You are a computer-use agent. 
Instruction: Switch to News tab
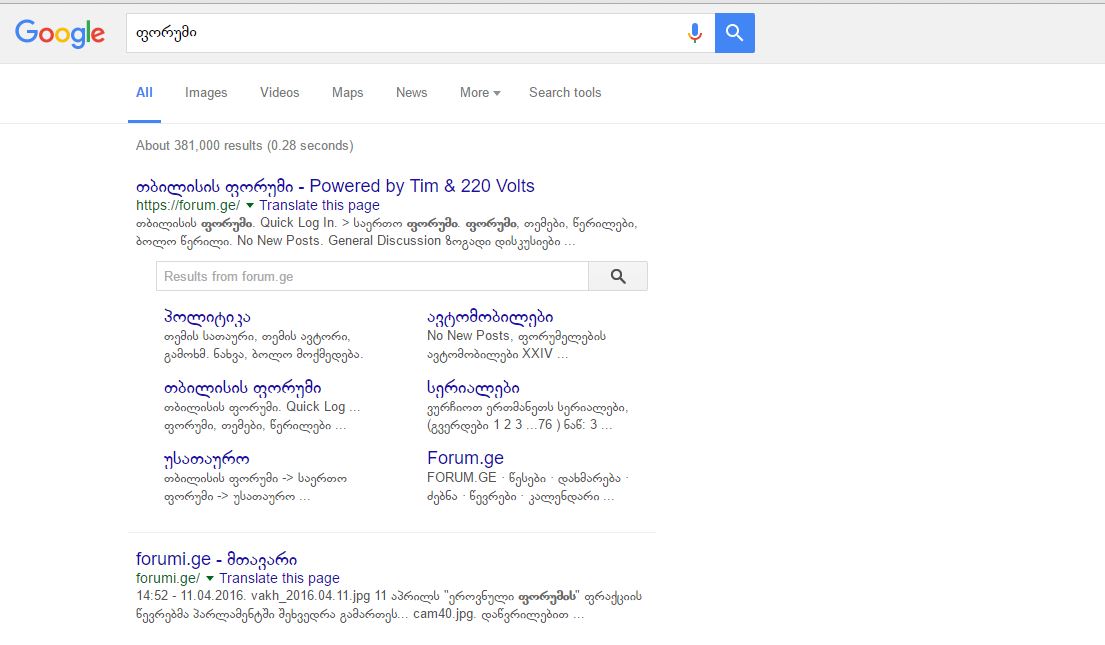(x=412, y=92)
